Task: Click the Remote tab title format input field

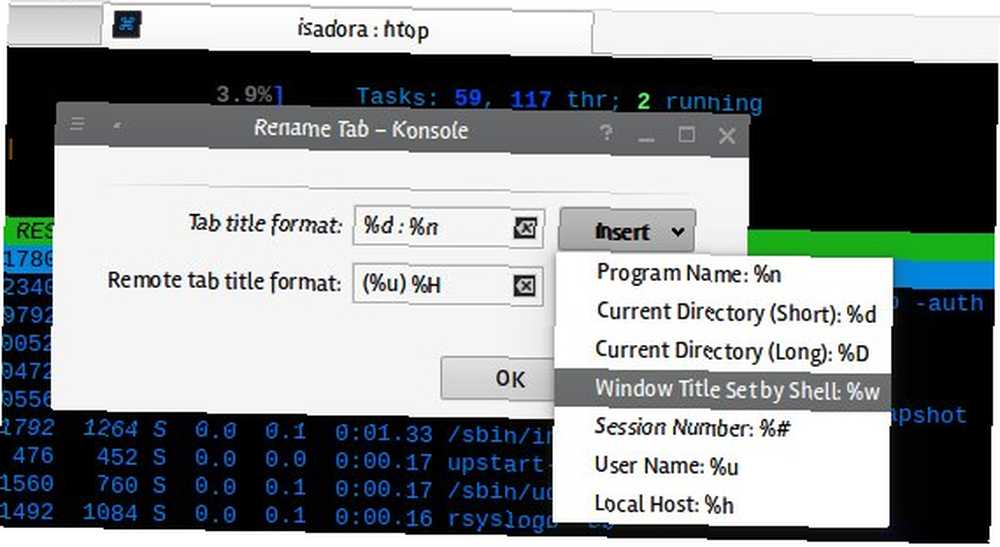Action: coord(448,284)
